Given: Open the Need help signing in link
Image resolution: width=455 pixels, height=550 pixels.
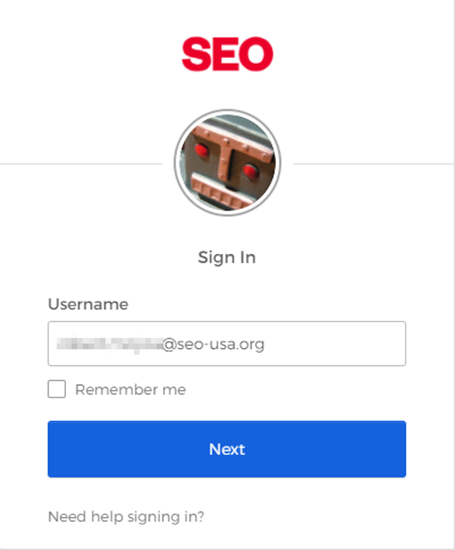Looking at the screenshot, I should coord(126,517).
